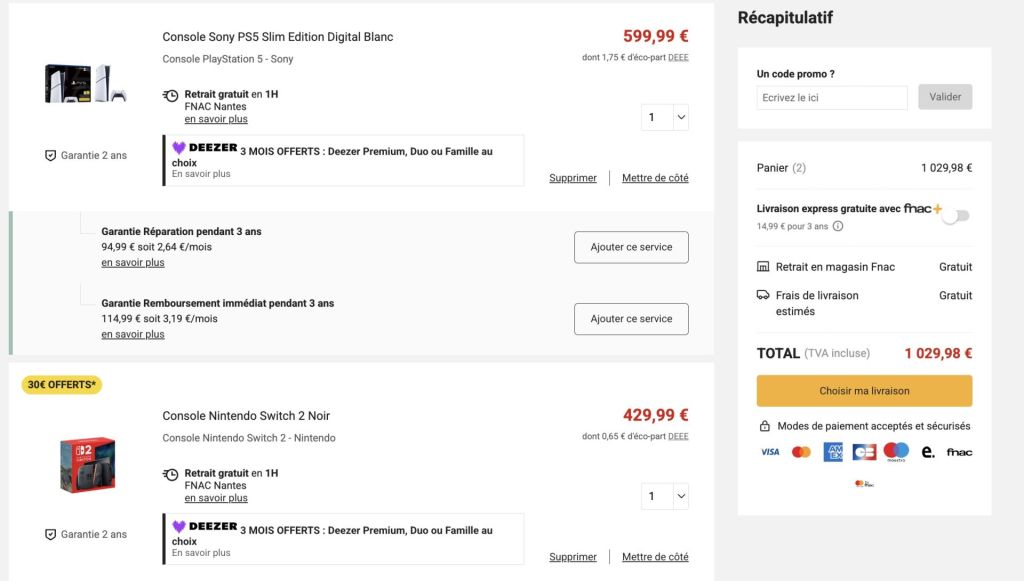Click the Valider promo code button
Image resolution: width=1024 pixels, height=581 pixels.
945,97
